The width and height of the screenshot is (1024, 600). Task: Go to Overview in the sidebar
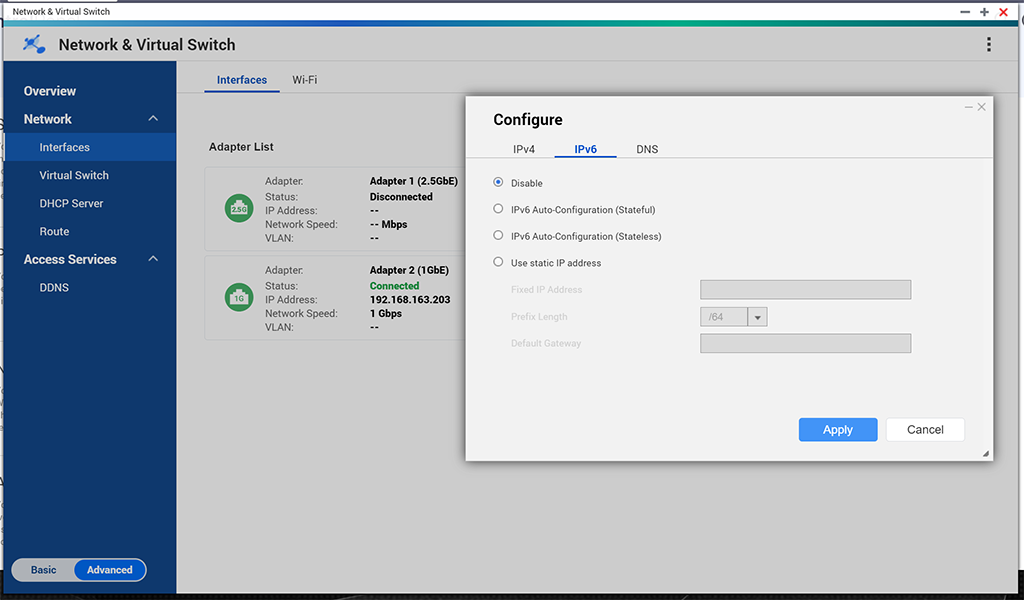[50, 91]
